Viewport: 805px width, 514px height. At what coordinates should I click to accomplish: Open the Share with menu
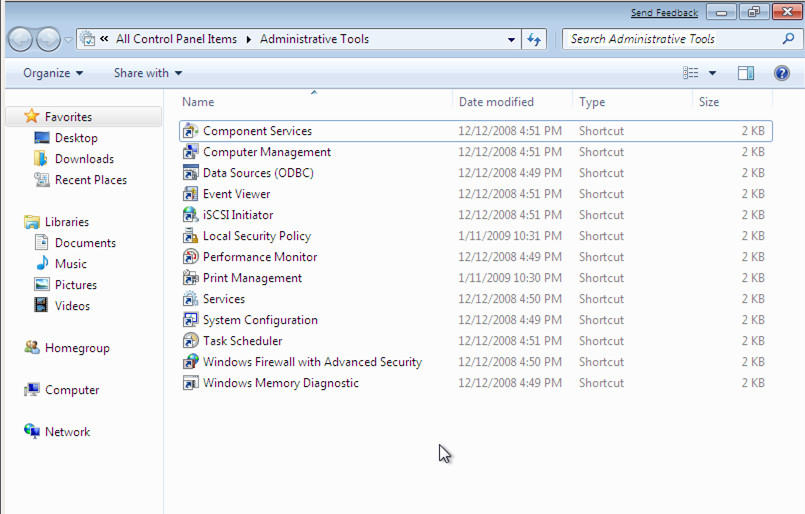coord(148,73)
